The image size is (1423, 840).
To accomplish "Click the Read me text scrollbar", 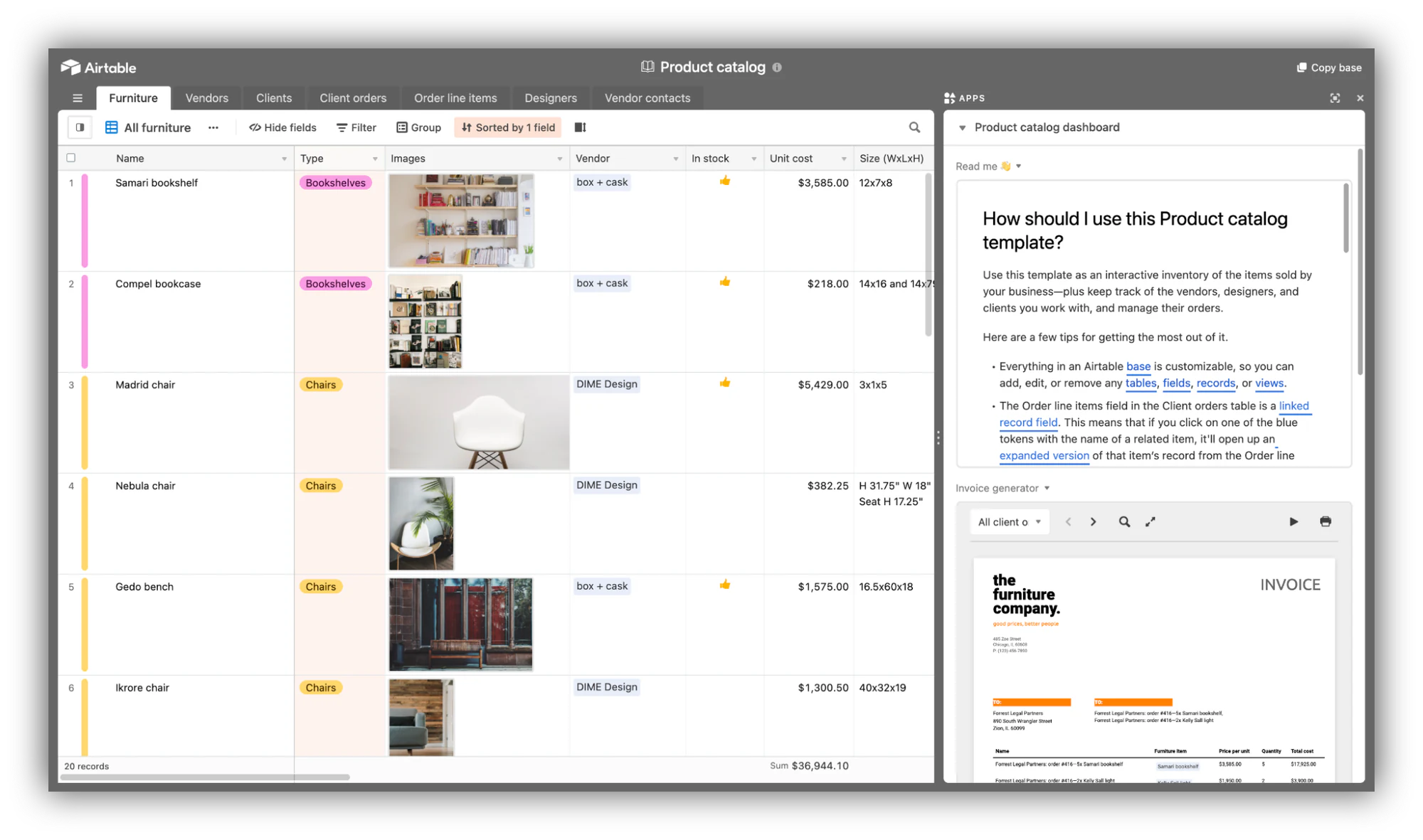I will coord(1345,218).
